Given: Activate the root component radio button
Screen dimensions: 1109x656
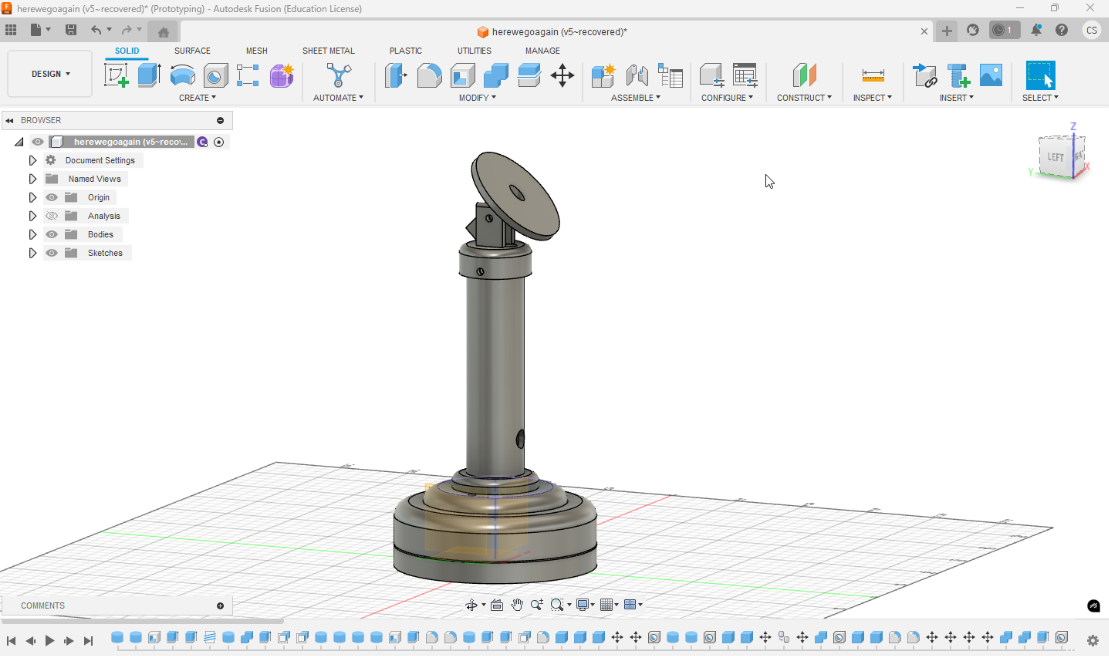Looking at the screenshot, I should 219,142.
